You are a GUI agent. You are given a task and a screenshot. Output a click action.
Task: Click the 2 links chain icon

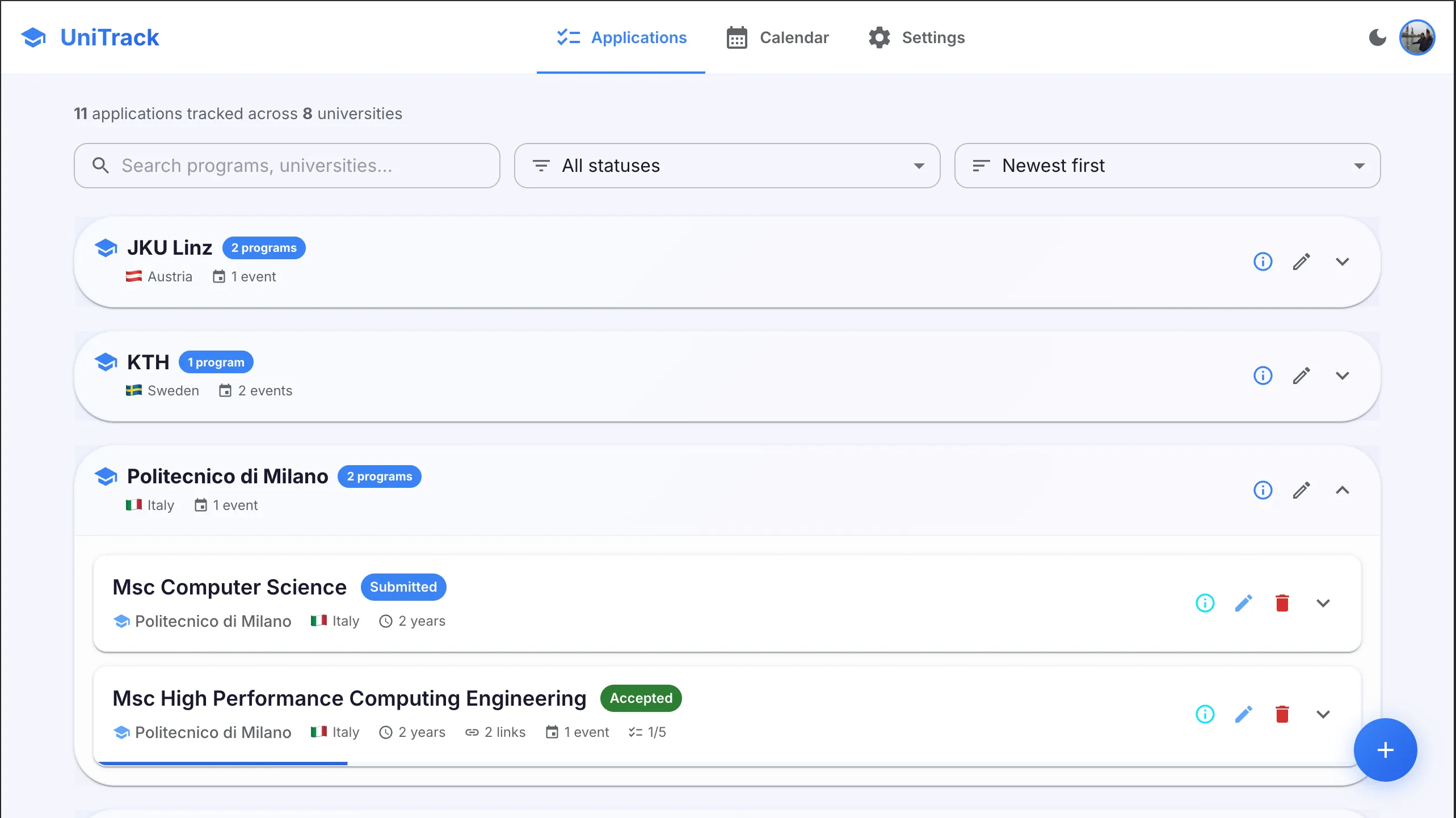click(x=472, y=732)
